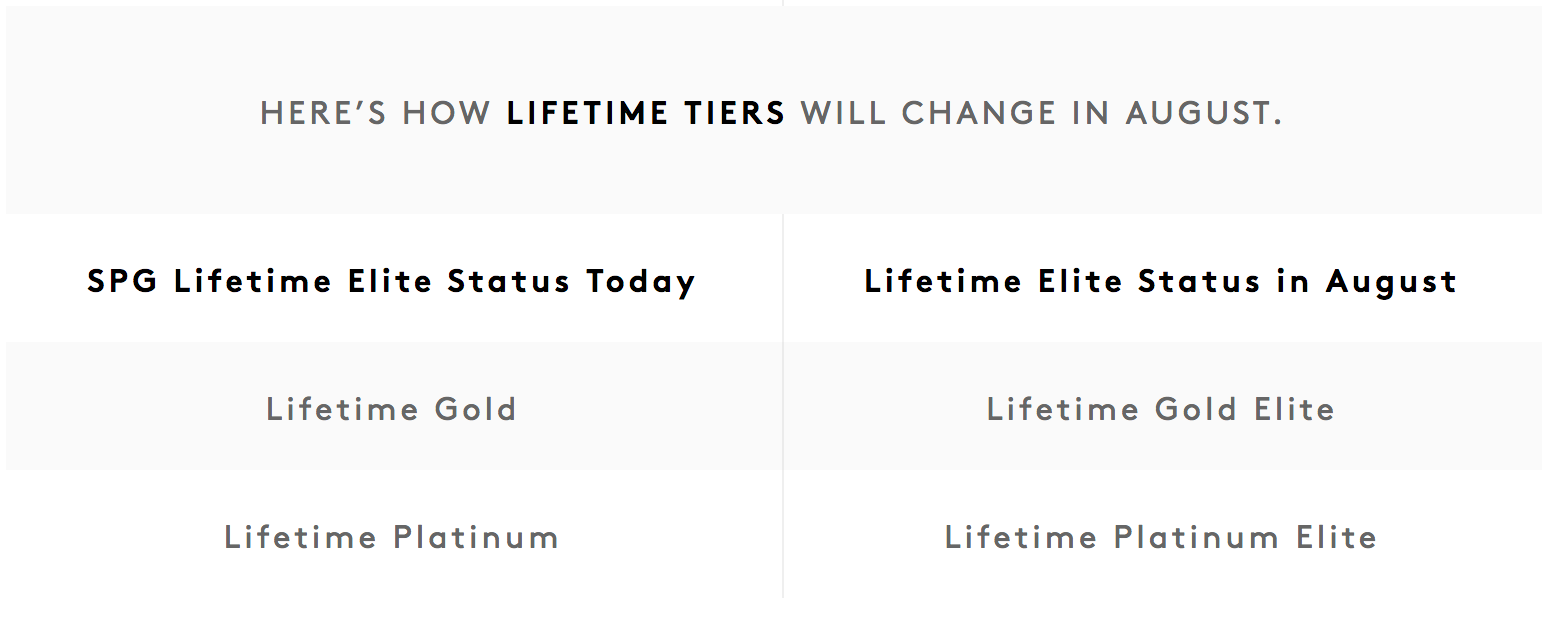Click "Elite" in the "Lifetime Platinum Elite" cell
1552x624 pixels.
1337,537
